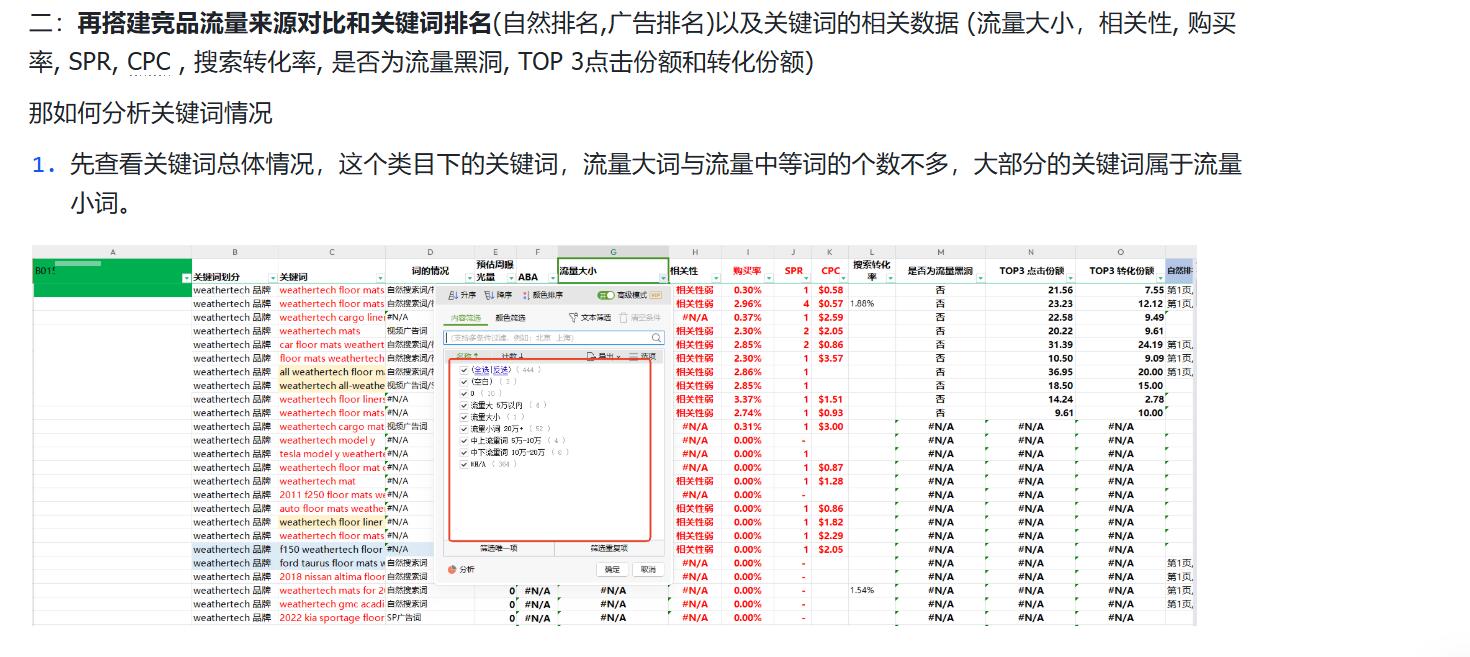Sort the filter list by 计数 header
The width and height of the screenshot is (1470, 657).
pyautogui.click(x=513, y=355)
